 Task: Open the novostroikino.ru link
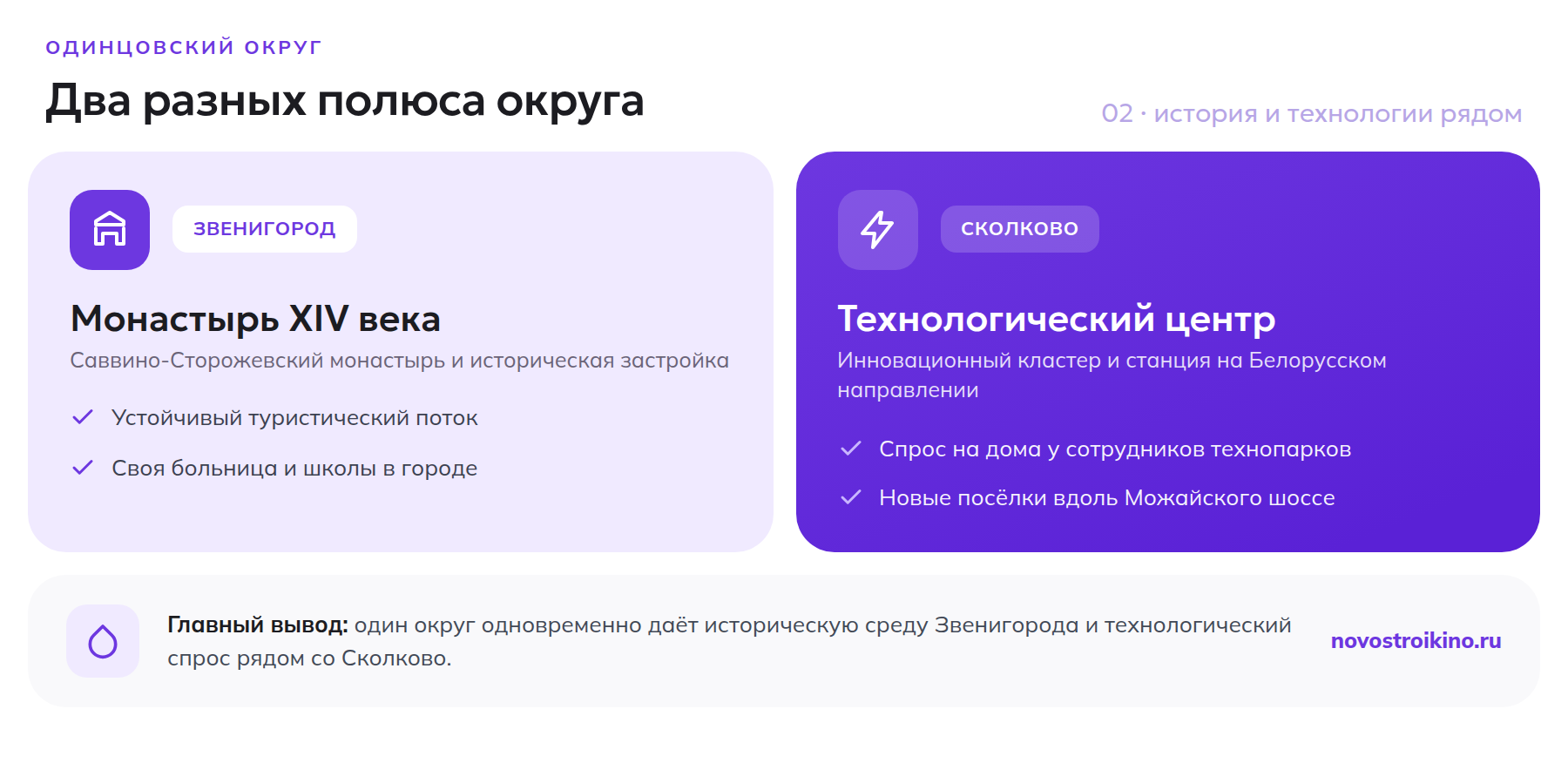1416,641
